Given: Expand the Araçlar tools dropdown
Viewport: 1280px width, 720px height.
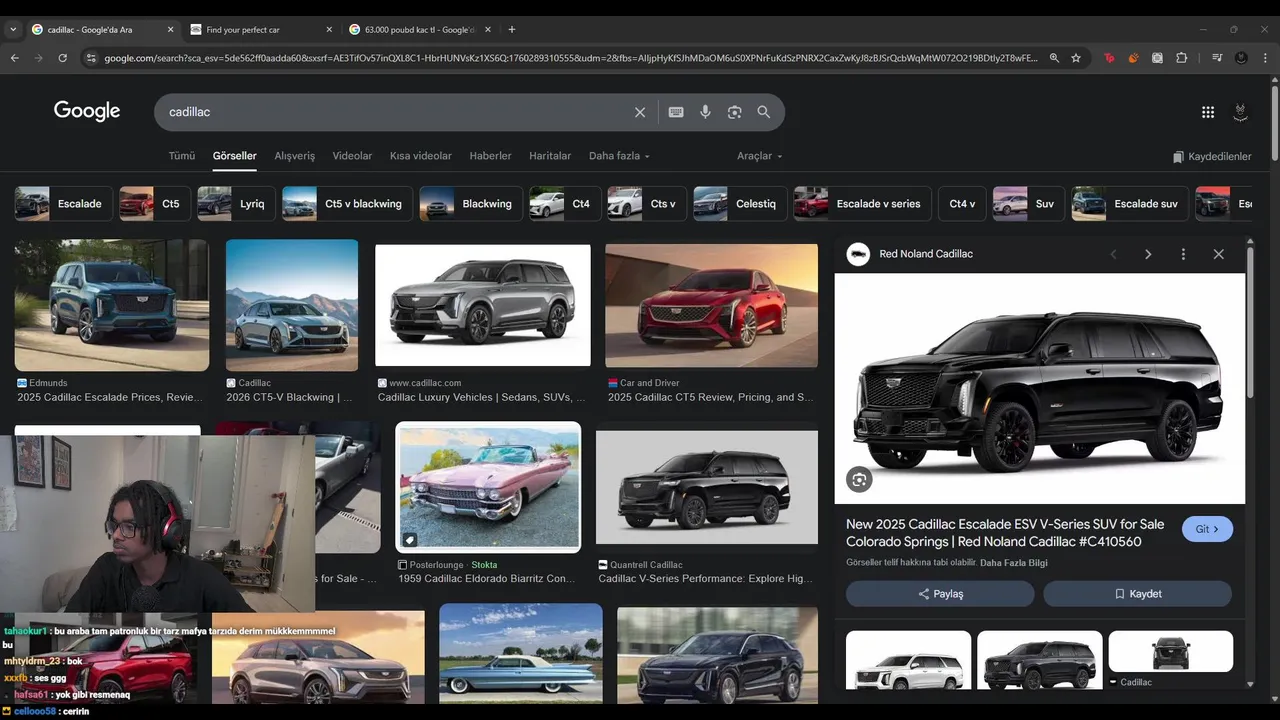Looking at the screenshot, I should (x=760, y=156).
